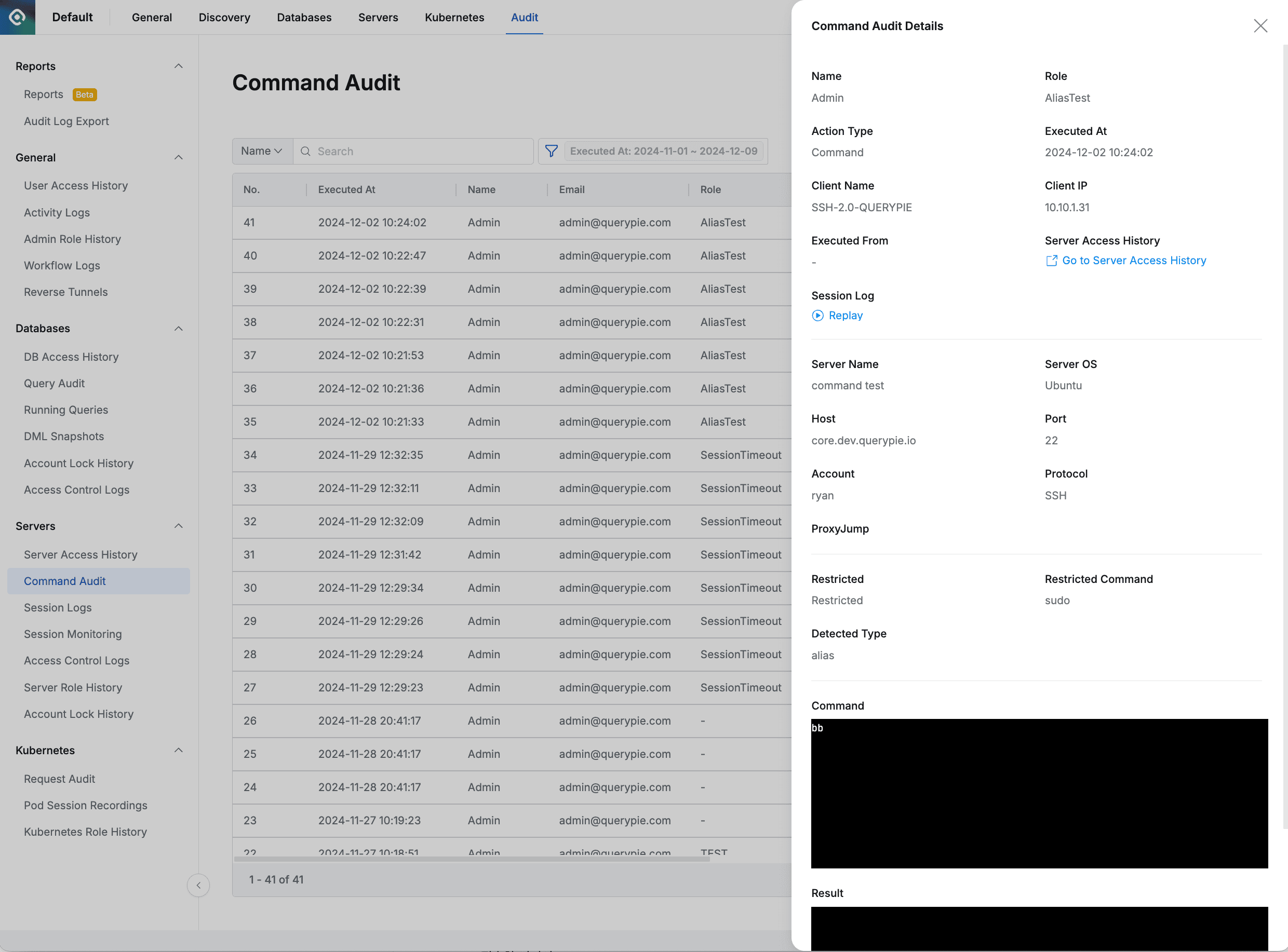
Task: Collapse the Kubernetes sidebar section
Action: tap(179, 750)
